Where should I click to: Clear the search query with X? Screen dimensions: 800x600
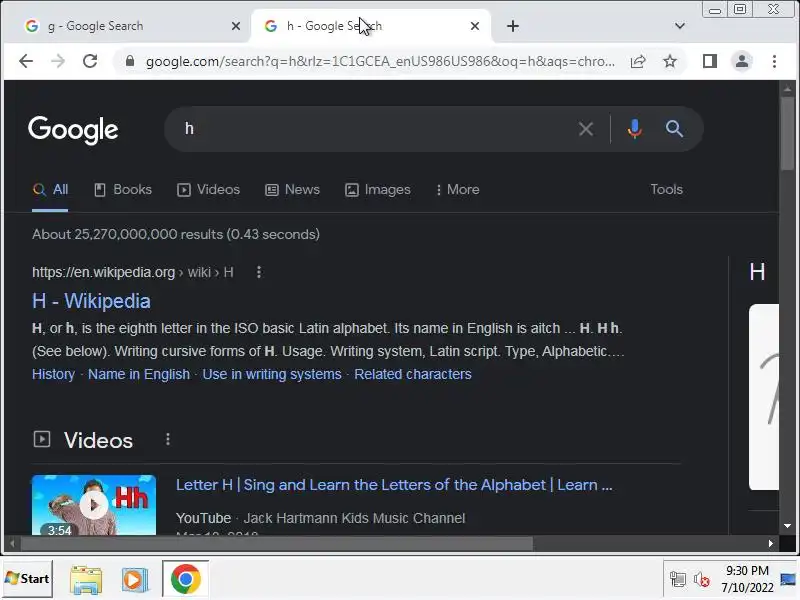[x=586, y=129]
